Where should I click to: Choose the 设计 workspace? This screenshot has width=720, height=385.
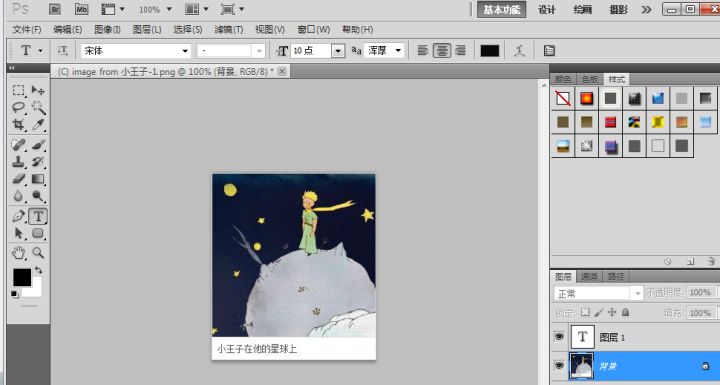[546, 10]
